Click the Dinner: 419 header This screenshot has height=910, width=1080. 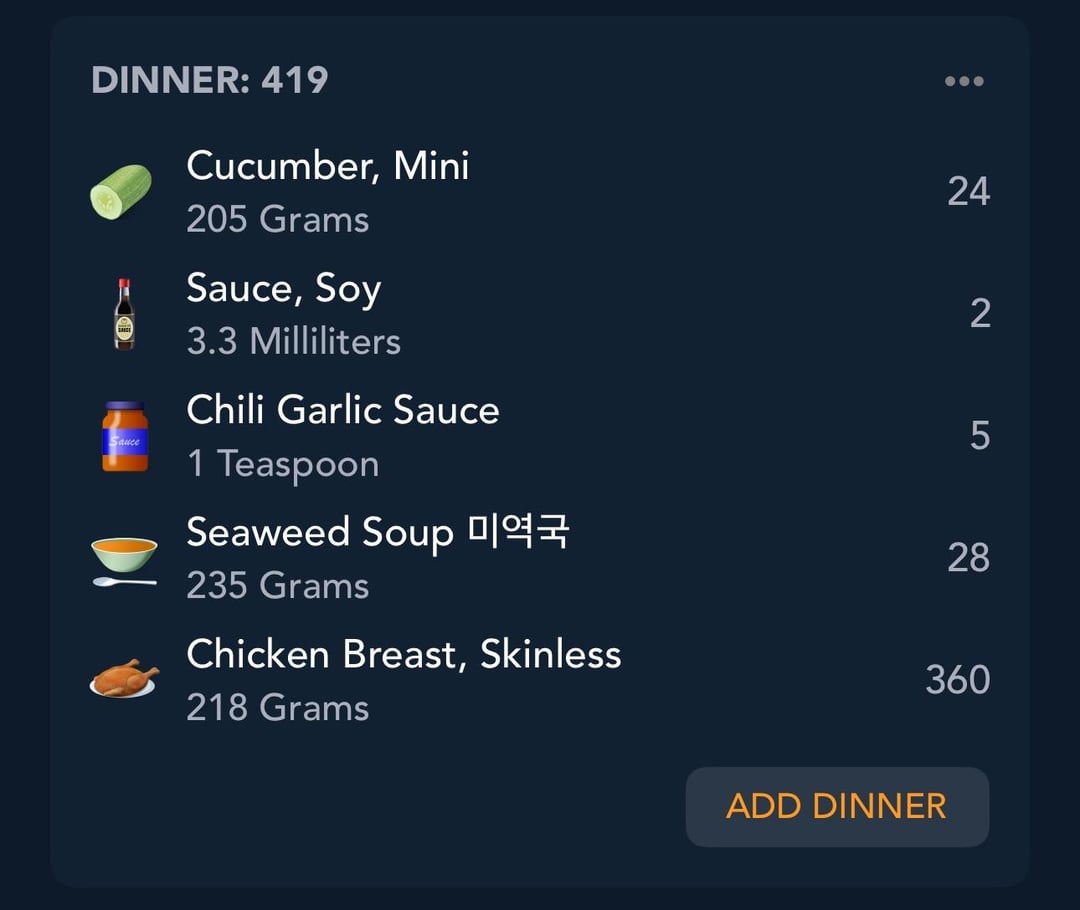pyautogui.click(x=210, y=80)
